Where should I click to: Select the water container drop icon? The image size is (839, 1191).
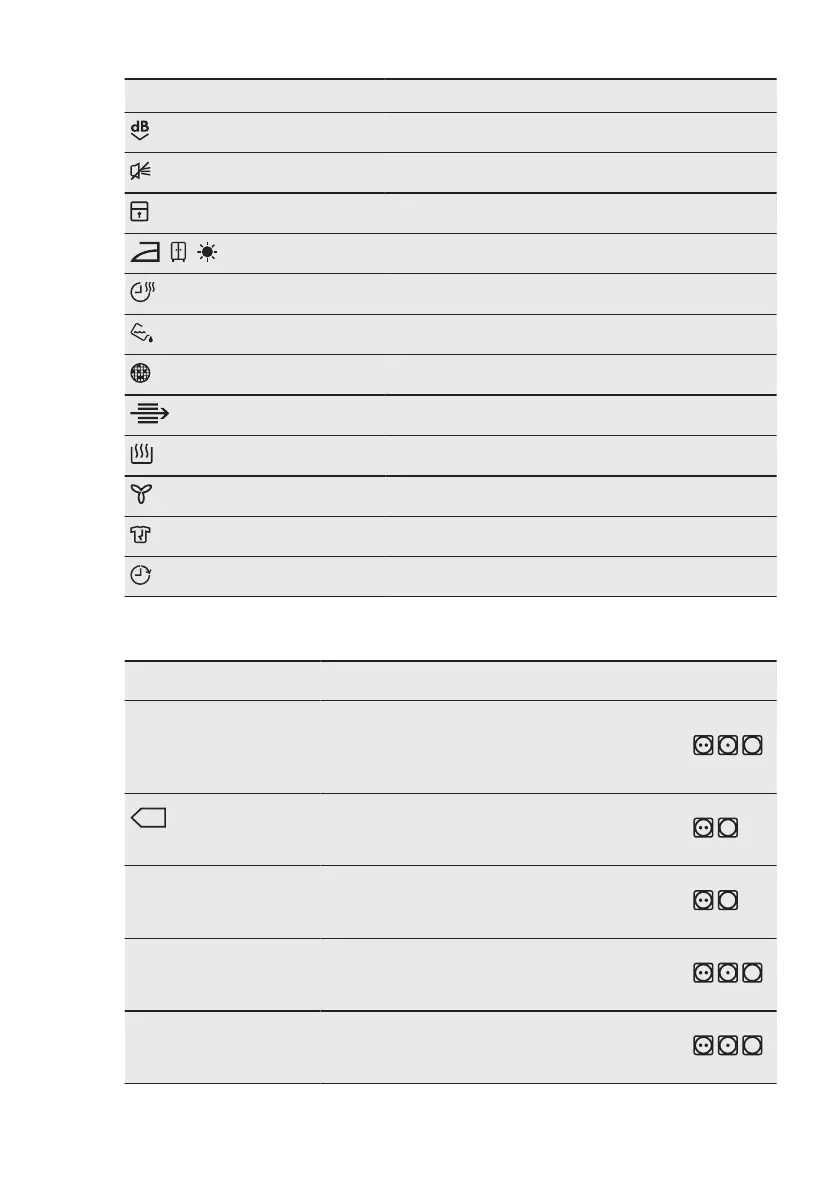[x=142, y=334]
